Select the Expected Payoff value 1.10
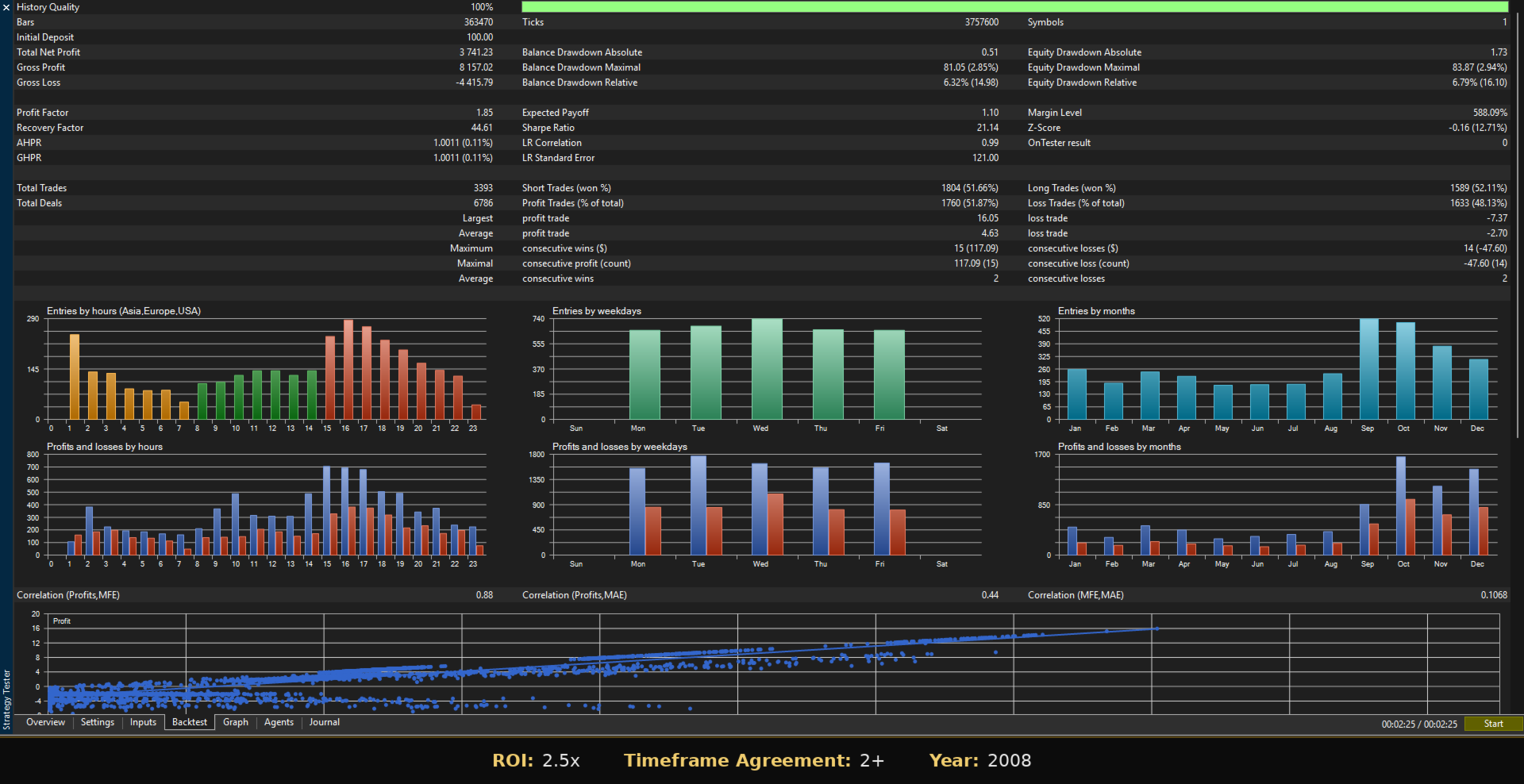 [990, 113]
